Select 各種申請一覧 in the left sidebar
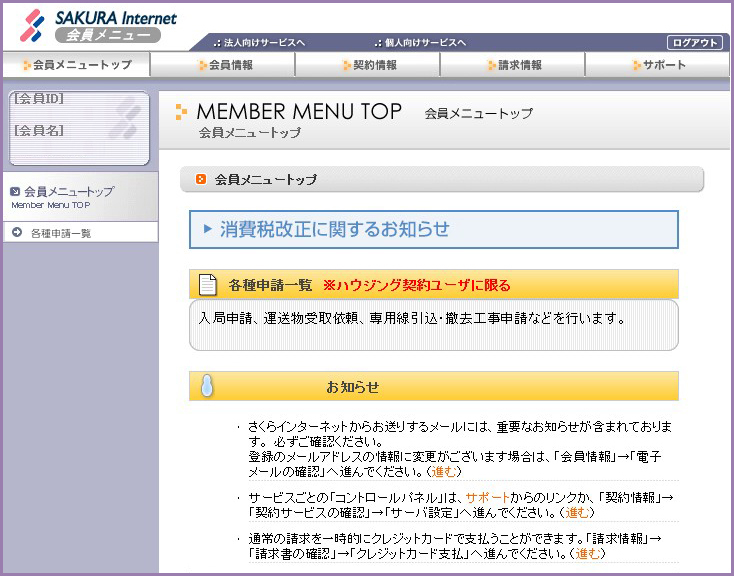The image size is (734, 576). click(x=61, y=233)
